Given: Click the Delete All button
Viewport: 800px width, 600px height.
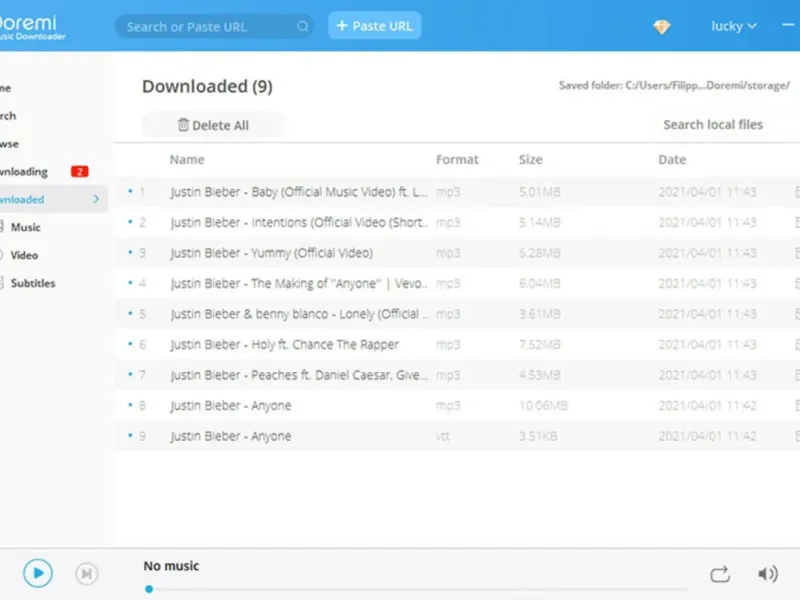Looking at the screenshot, I should click(x=213, y=125).
